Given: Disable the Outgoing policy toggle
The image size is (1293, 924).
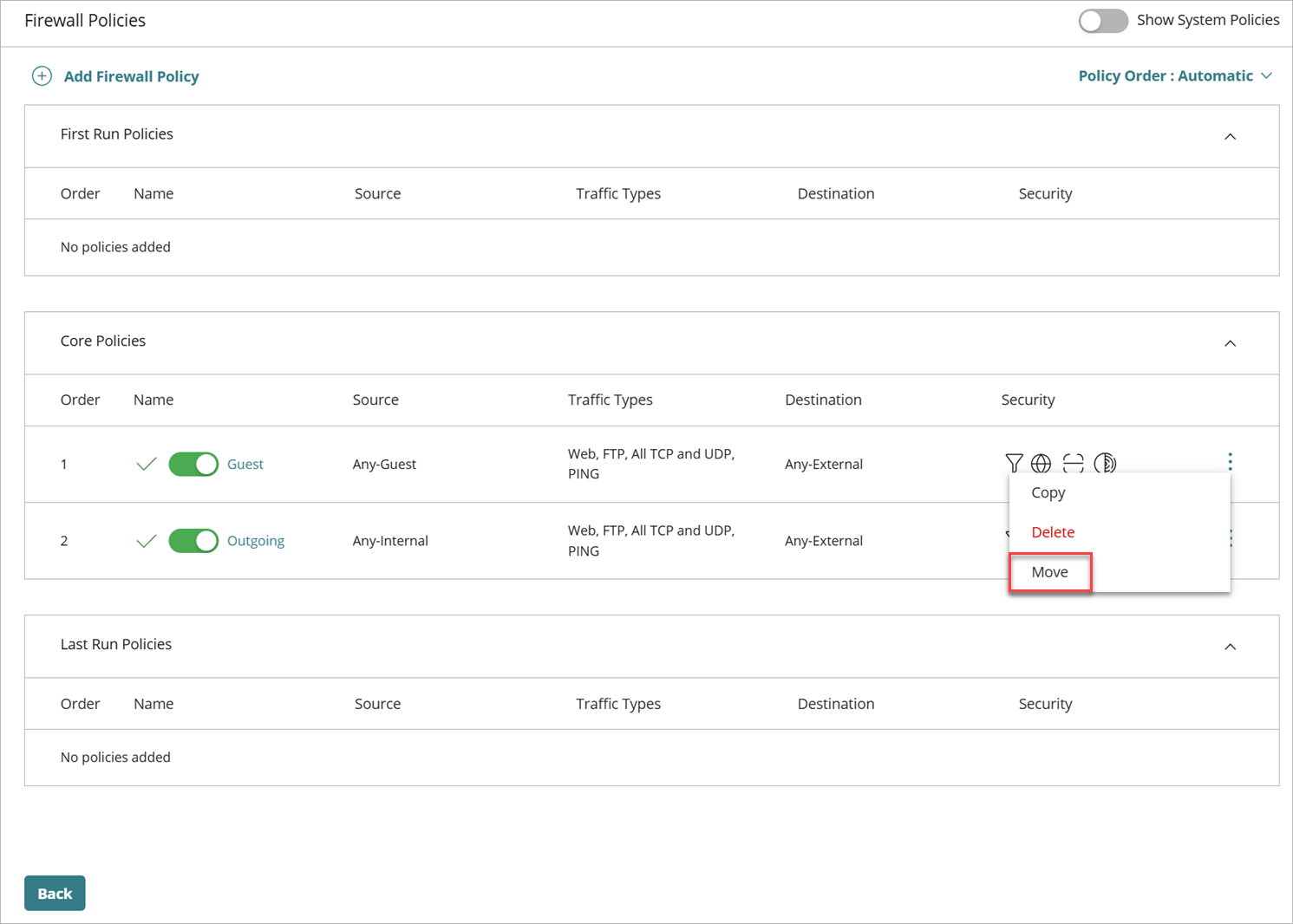Looking at the screenshot, I should [193, 540].
